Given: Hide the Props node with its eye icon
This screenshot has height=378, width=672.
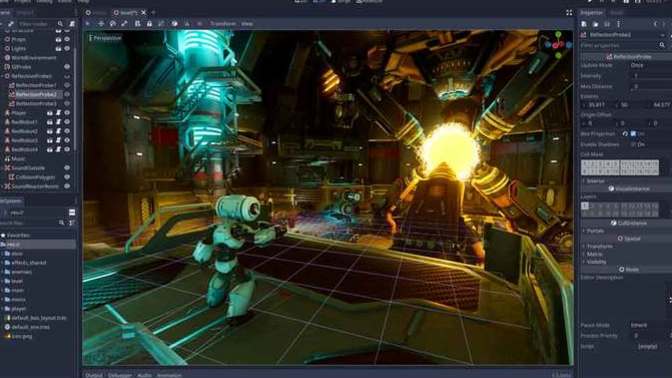Looking at the screenshot, I should tap(67, 39).
